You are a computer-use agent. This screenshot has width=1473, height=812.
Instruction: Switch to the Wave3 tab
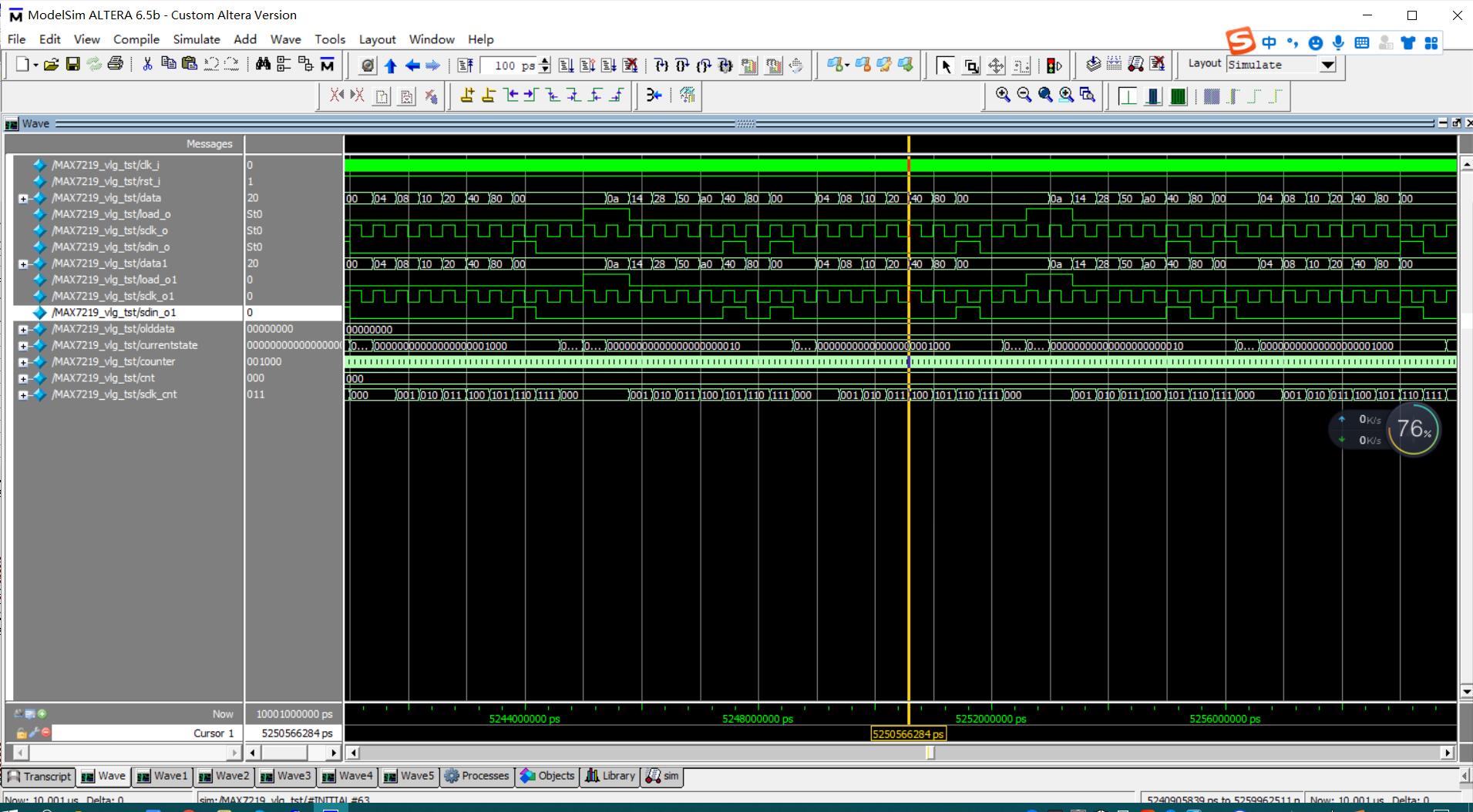(x=286, y=776)
